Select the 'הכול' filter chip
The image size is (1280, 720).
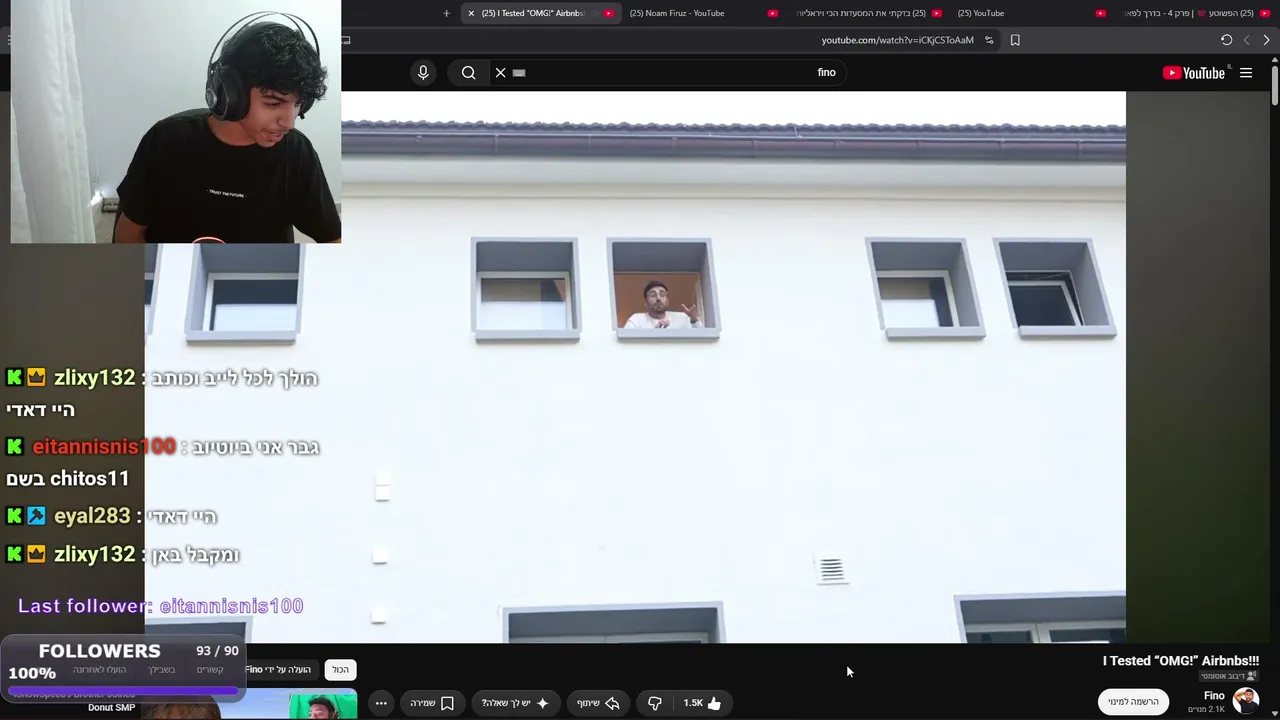(341, 669)
